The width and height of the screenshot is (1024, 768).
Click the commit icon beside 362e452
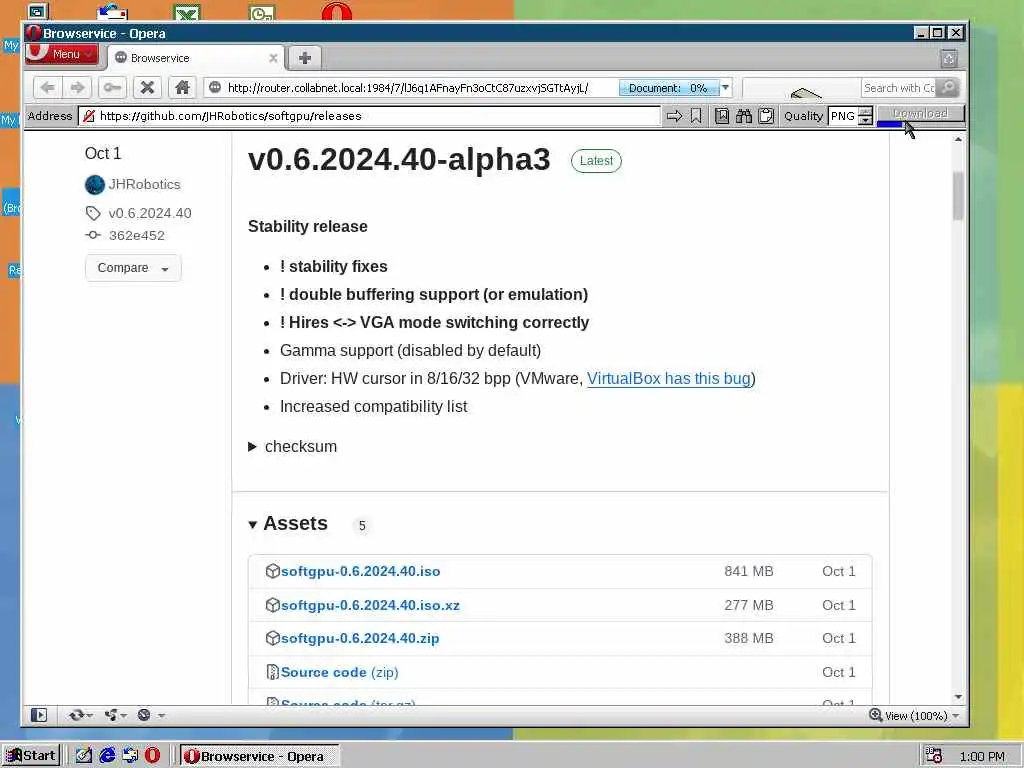(93, 235)
